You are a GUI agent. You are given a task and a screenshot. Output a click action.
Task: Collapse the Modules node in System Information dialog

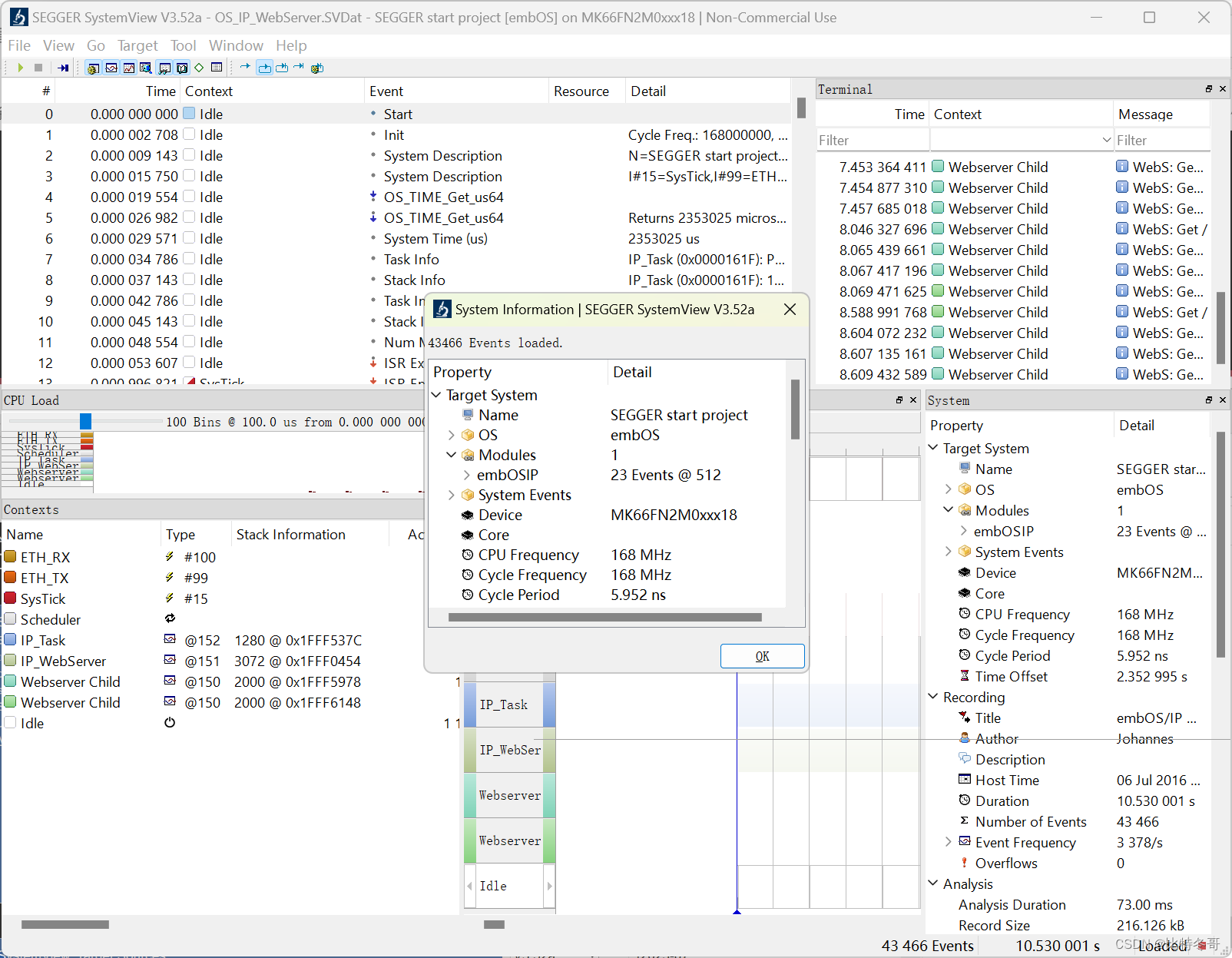(x=452, y=455)
